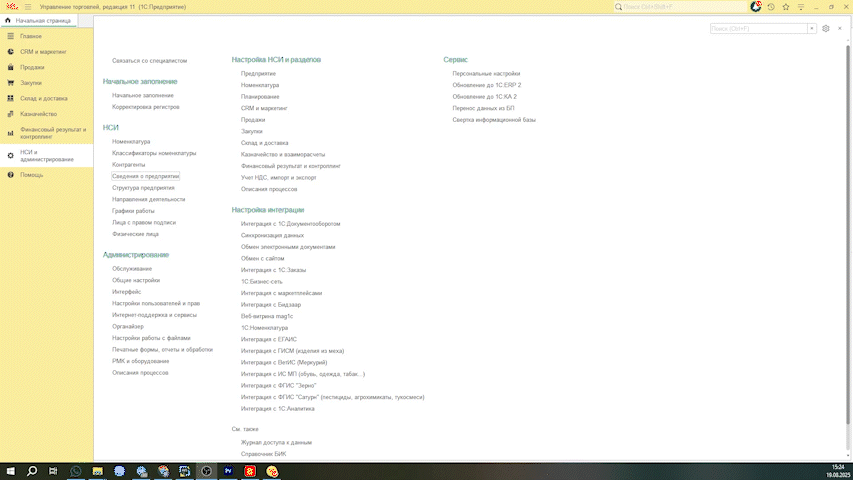
Task: Open the Контрагенты directory
Action: [x=129, y=165]
